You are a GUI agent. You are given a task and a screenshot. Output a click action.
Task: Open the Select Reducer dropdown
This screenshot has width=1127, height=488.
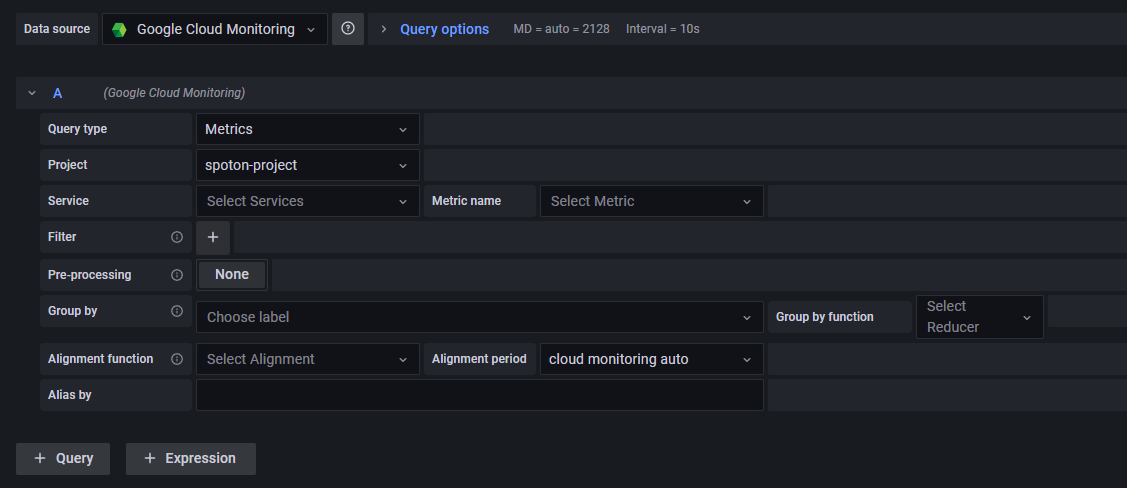[980, 317]
